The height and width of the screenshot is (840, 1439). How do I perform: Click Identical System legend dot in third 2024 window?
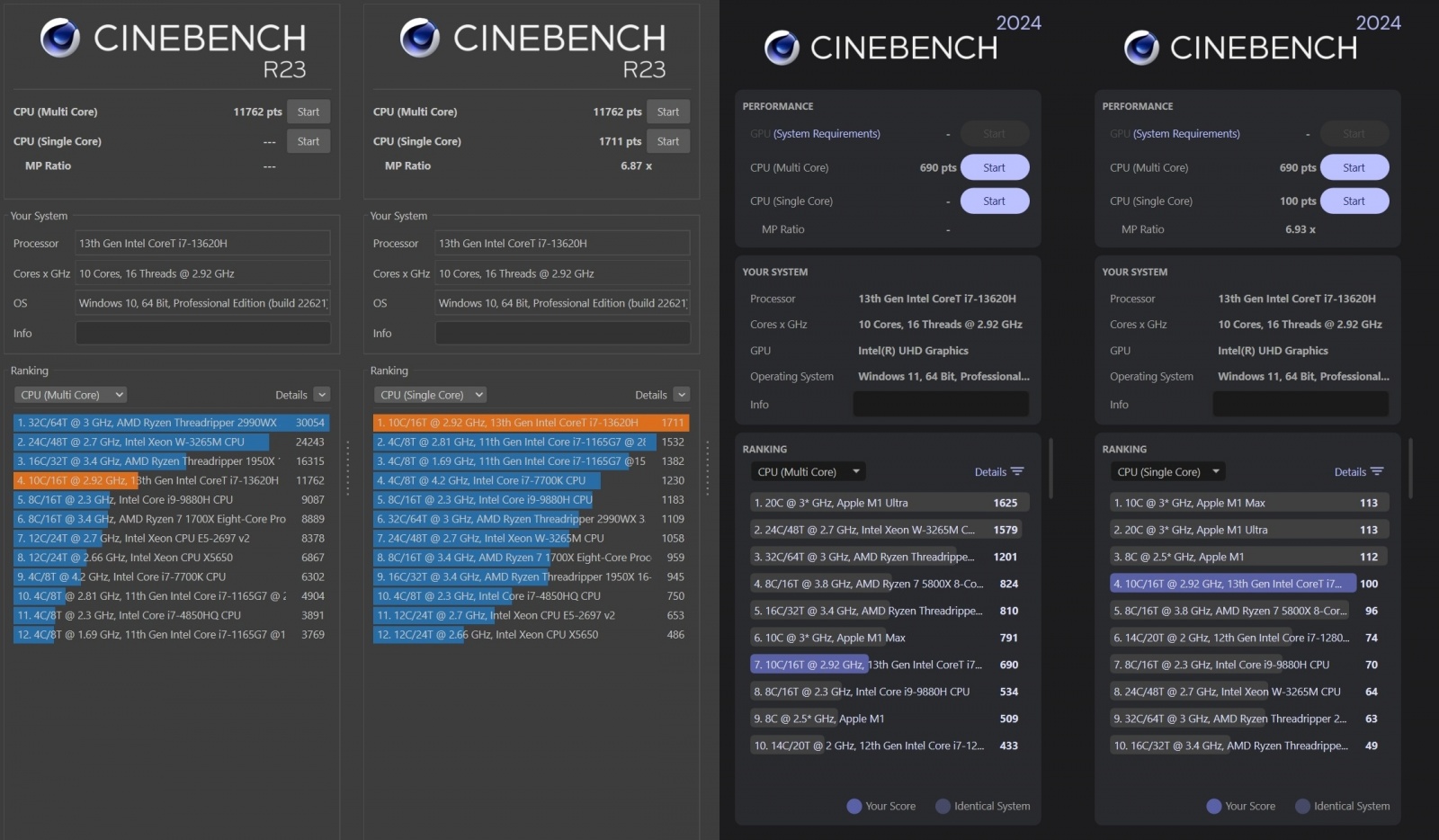point(943,806)
